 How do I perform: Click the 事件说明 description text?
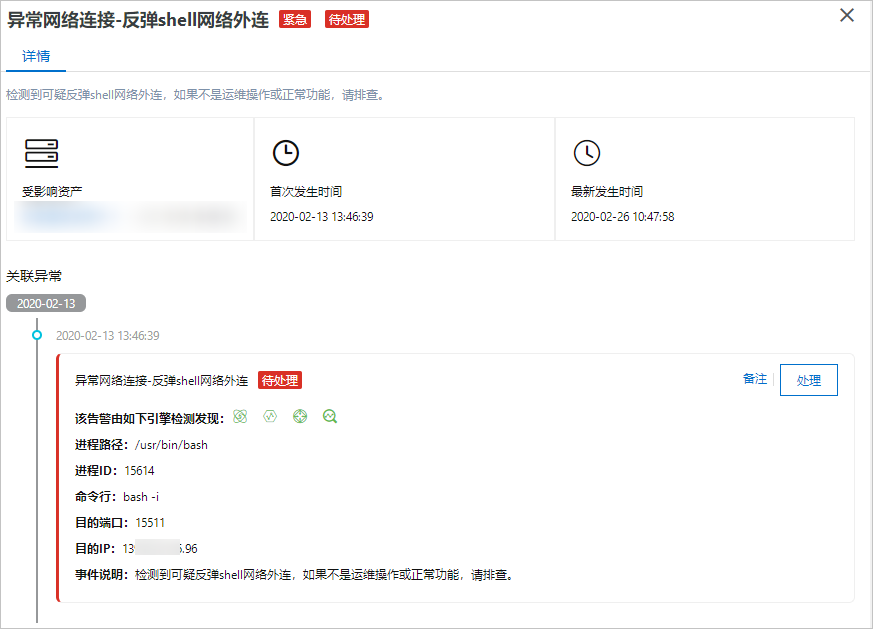(x=324, y=575)
